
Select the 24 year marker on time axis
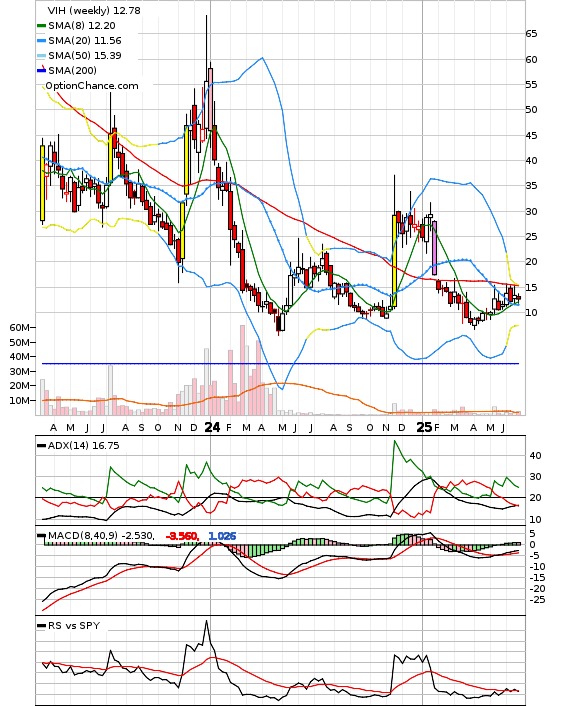click(212, 427)
